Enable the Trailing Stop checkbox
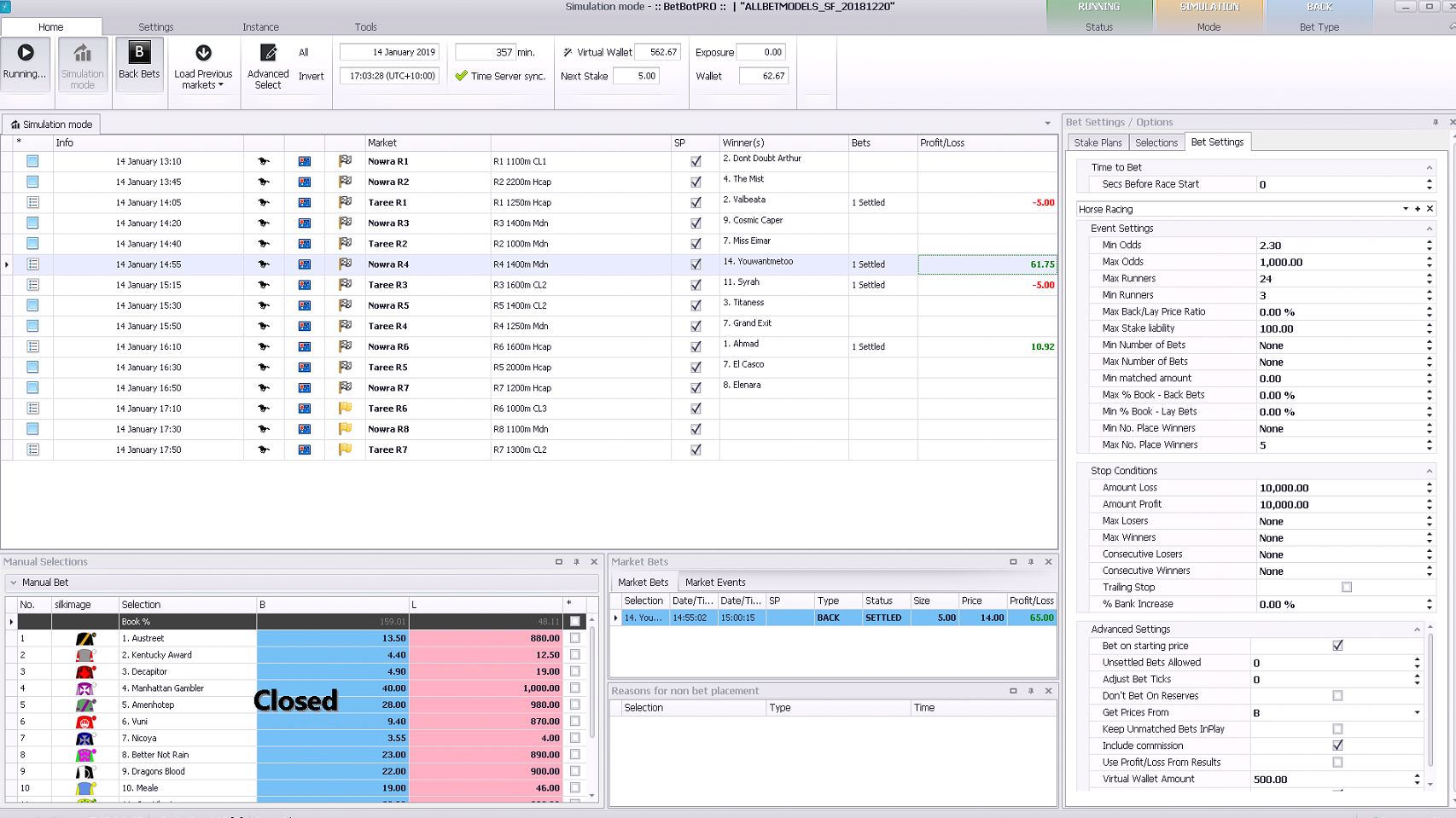Image resolution: width=1456 pixels, height=818 pixels. (1347, 587)
